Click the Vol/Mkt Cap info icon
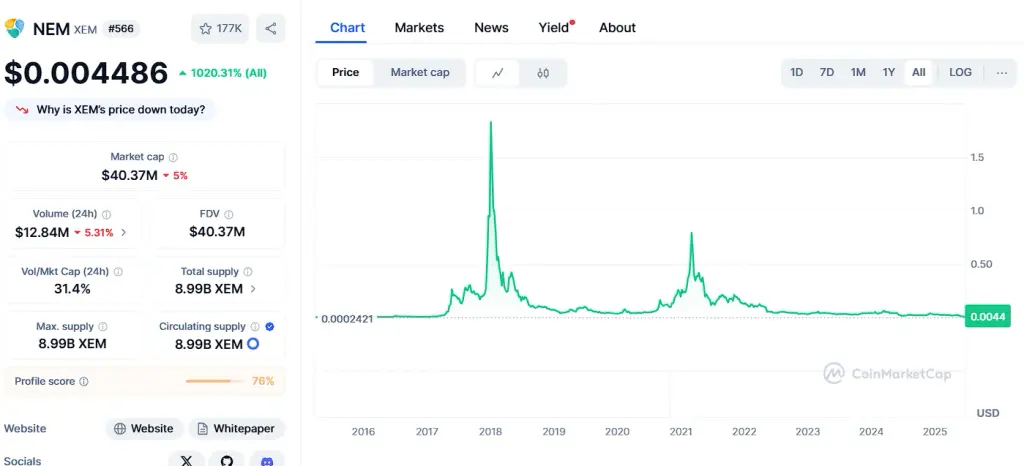Viewport: 1024px width, 466px height. [x=118, y=272]
